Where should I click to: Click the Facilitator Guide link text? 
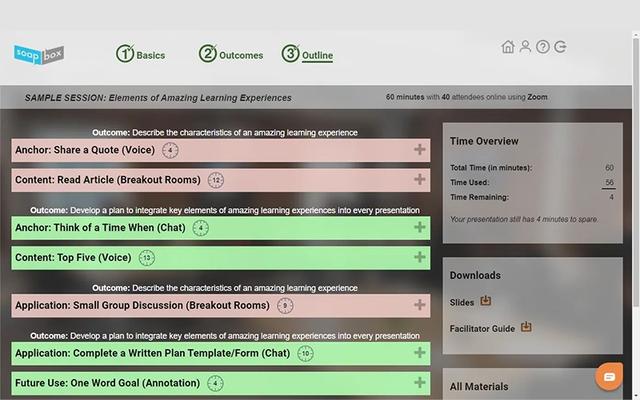tap(482, 328)
